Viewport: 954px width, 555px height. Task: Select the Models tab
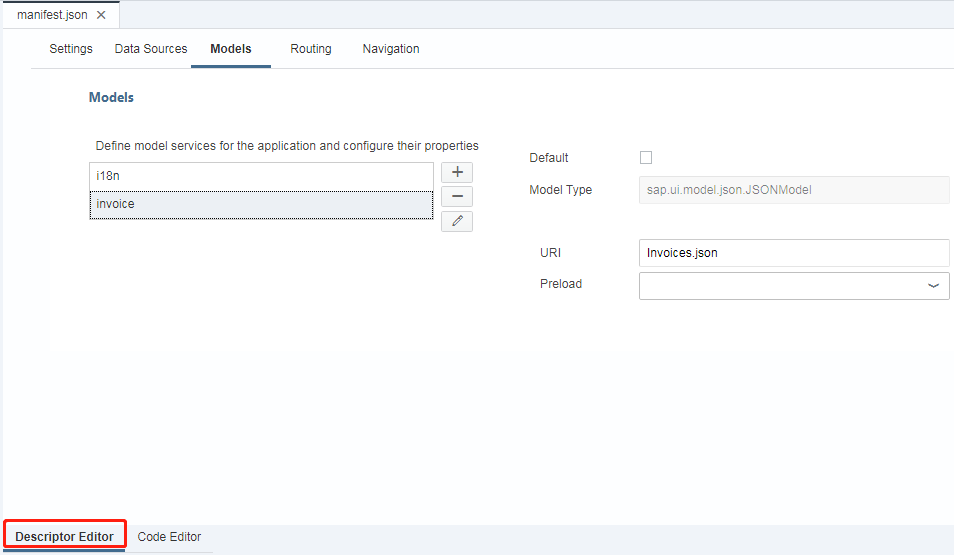(x=231, y=49)
